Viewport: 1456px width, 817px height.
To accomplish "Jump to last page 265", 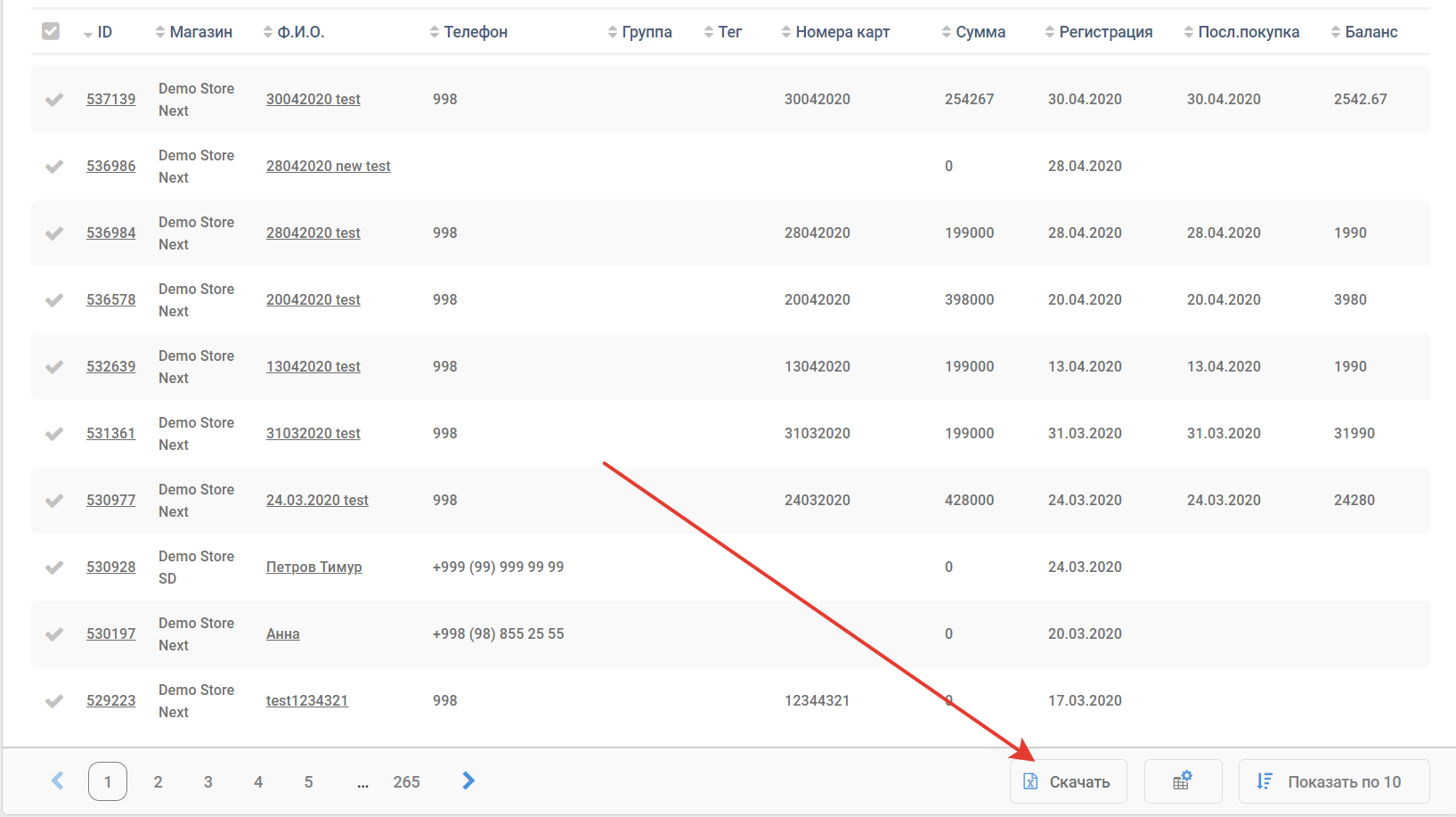I will click(x=406, y=781).
